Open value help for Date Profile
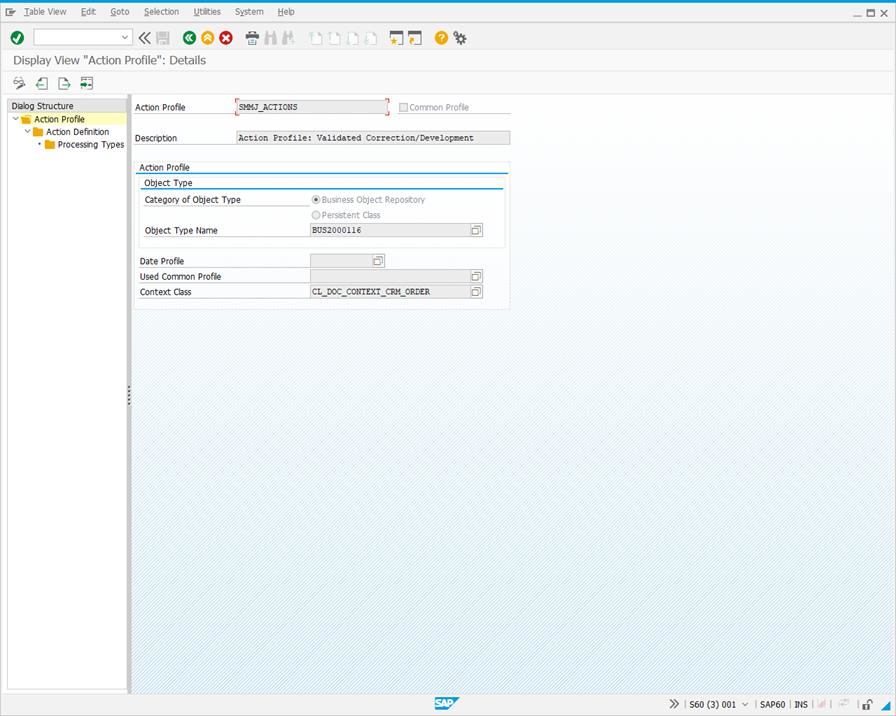896x716 pixels. [378, 260]
